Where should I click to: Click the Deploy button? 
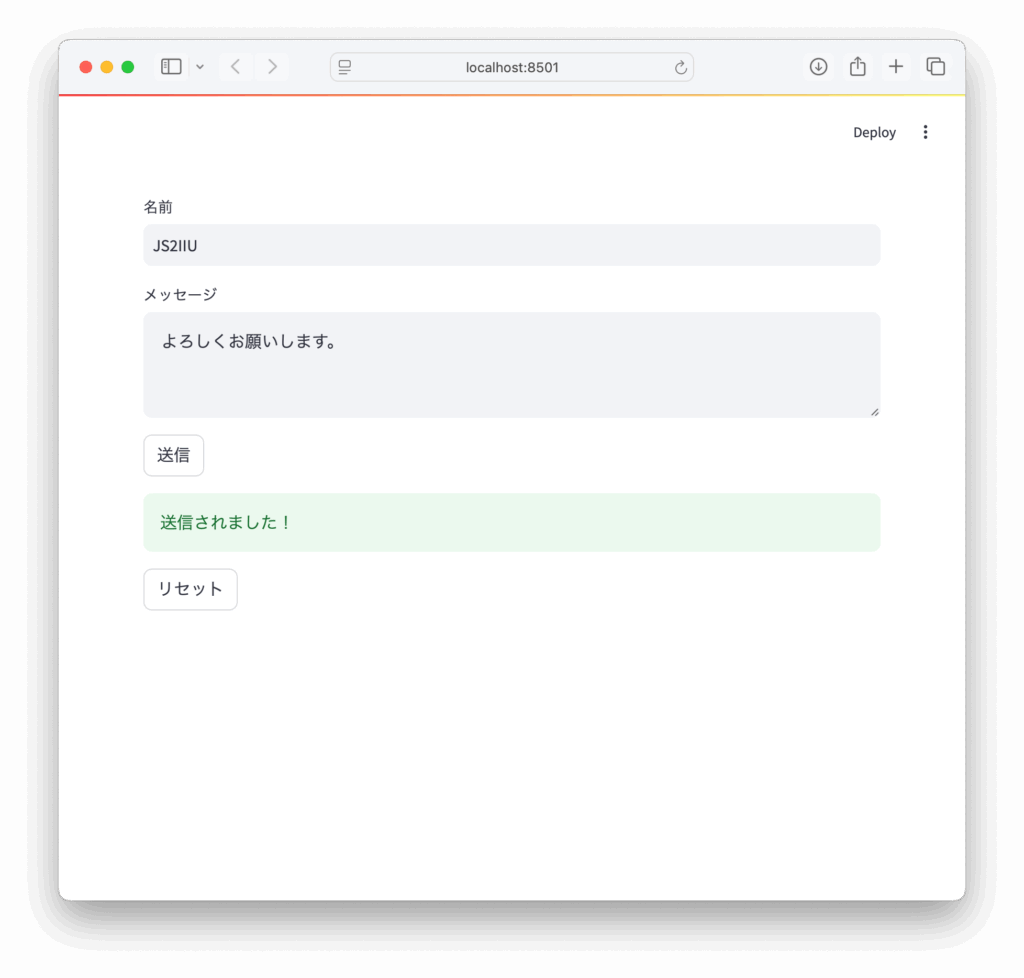(874, 133)
